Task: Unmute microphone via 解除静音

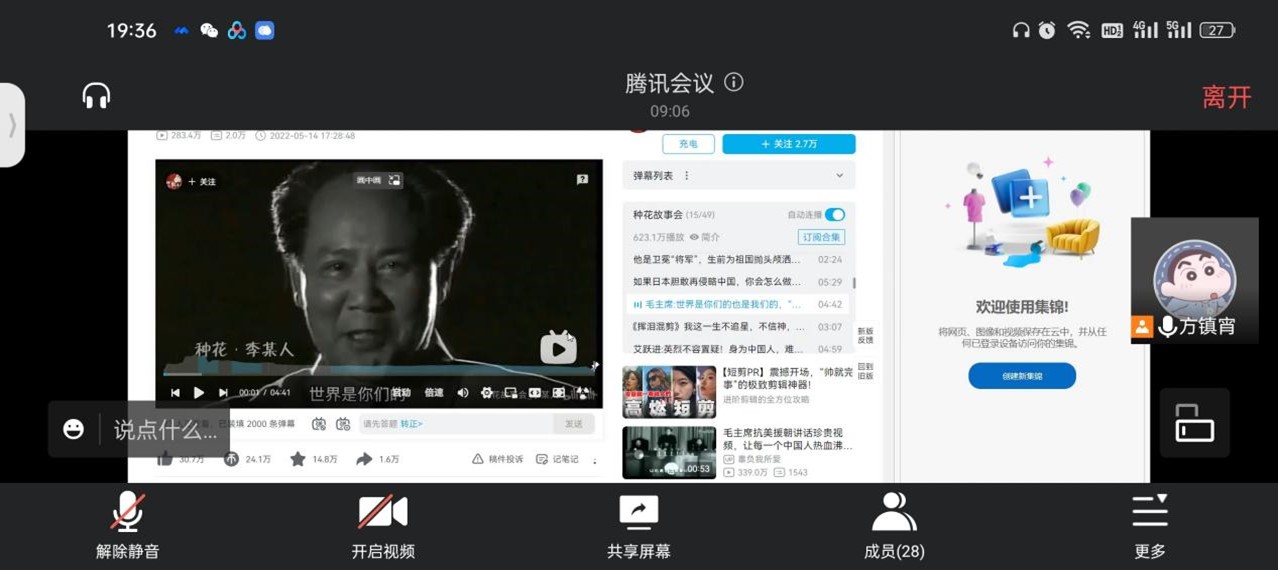Action: click(x=127, y=525)
